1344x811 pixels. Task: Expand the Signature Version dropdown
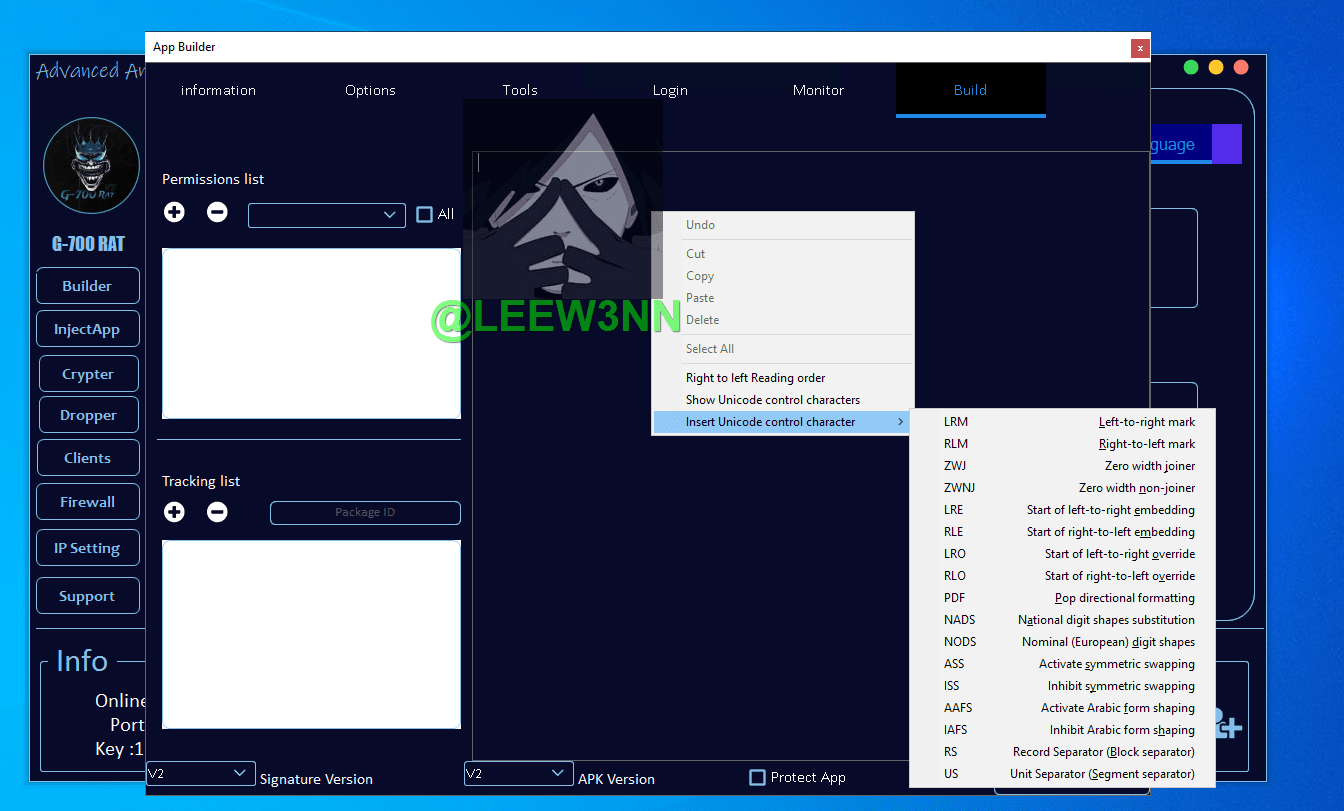point(200,773)
